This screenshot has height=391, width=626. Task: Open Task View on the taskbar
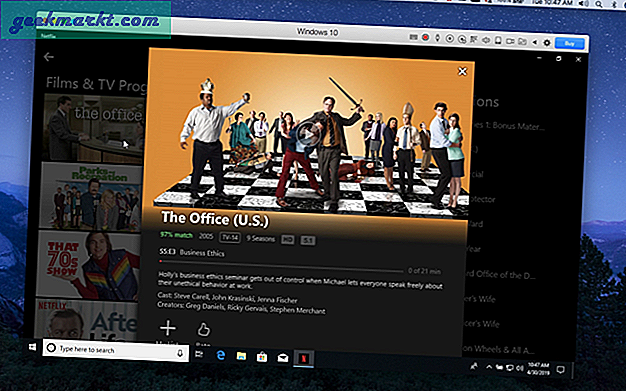[x=199, y=354]
